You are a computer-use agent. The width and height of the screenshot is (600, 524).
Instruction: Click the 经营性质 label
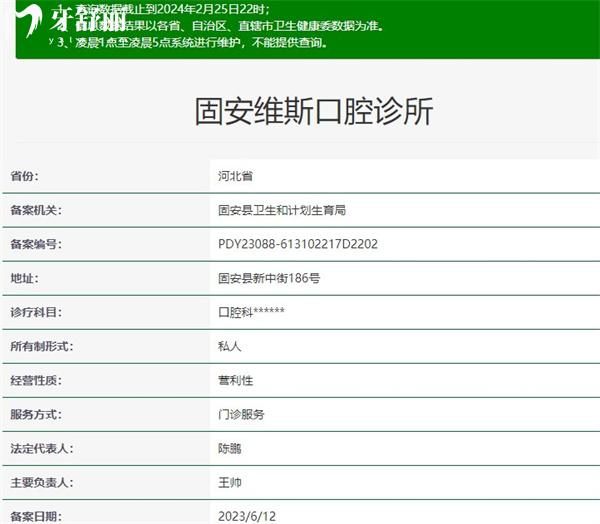point(36,380)
